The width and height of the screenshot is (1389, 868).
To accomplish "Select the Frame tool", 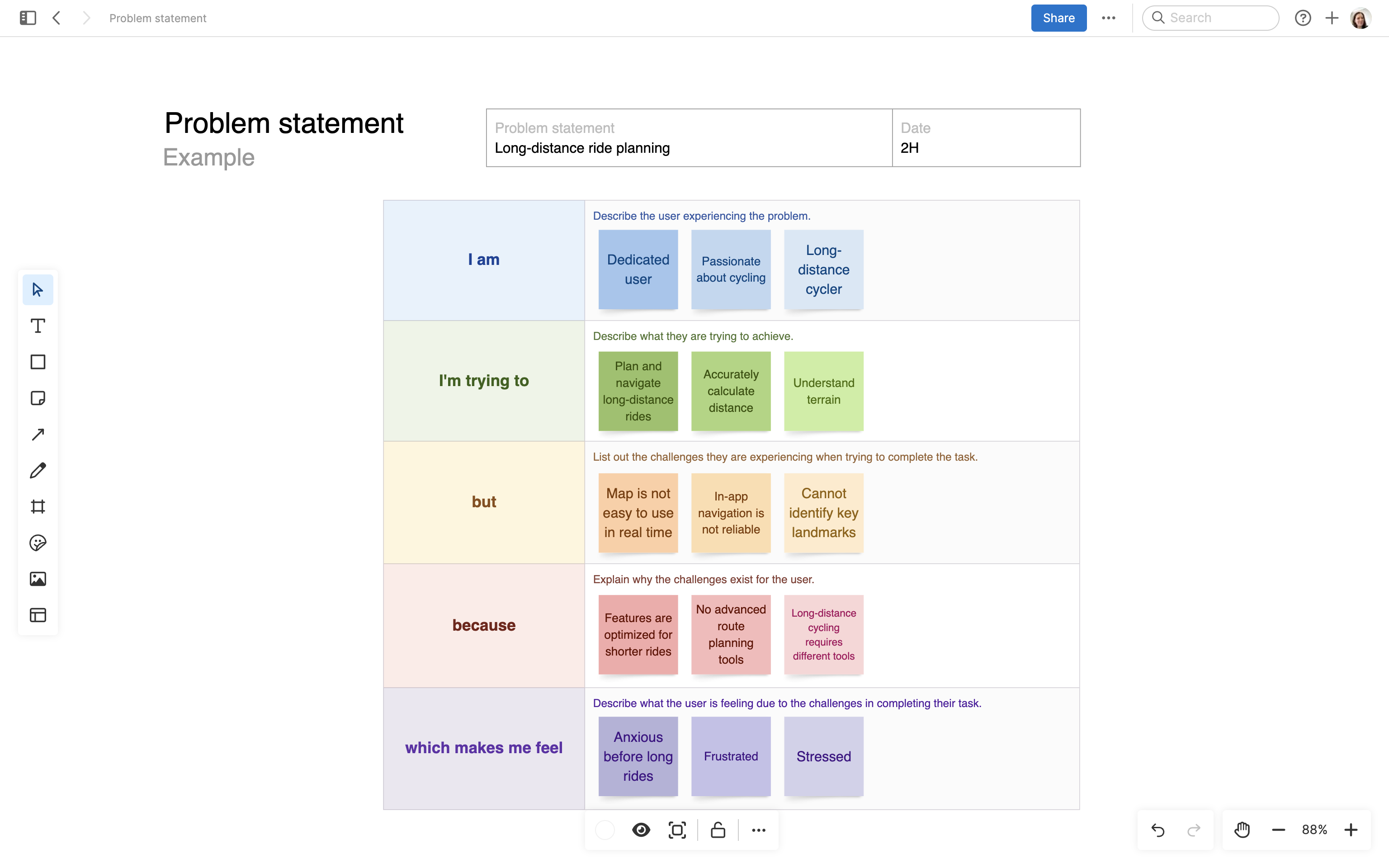I will point(38,507).
